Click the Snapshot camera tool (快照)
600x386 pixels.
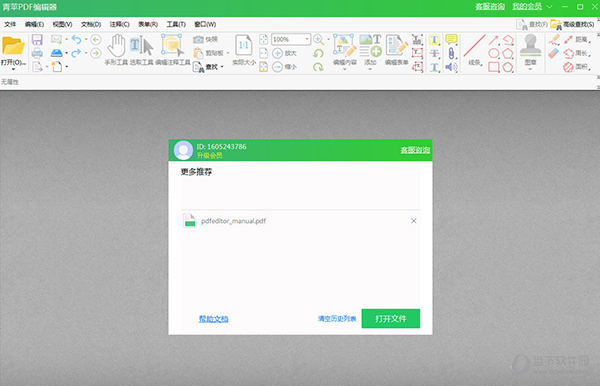205,39
